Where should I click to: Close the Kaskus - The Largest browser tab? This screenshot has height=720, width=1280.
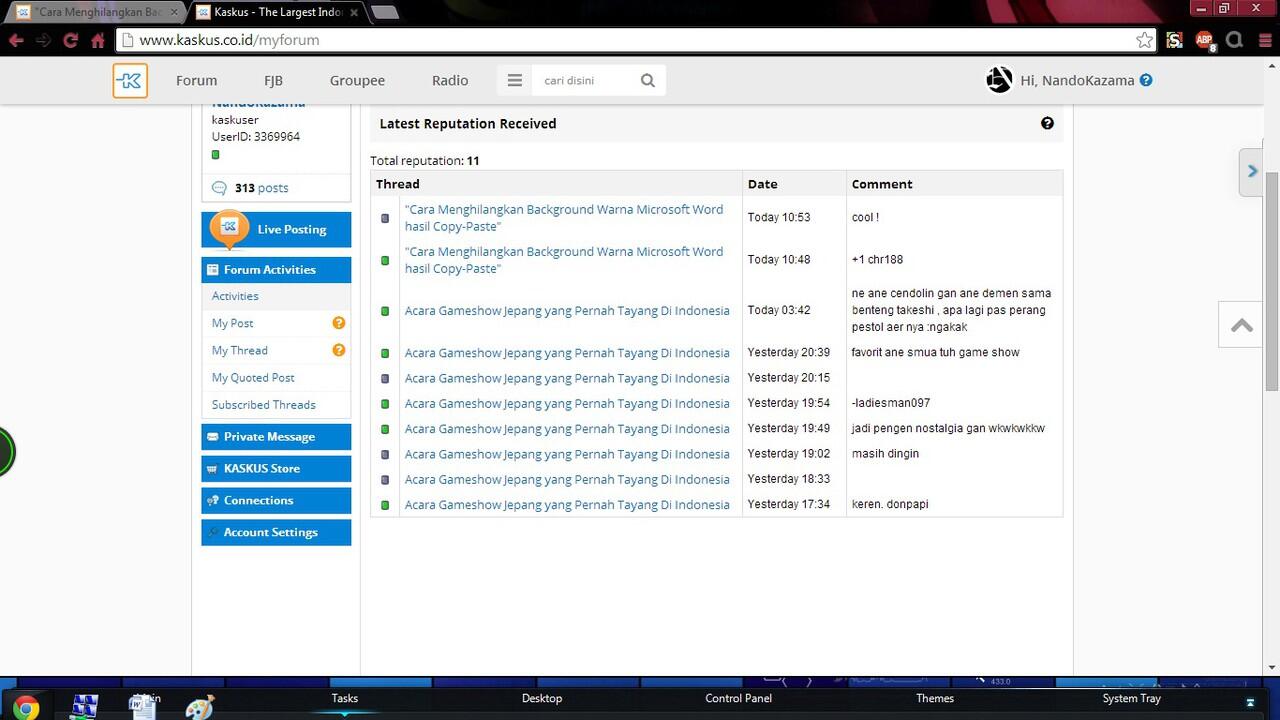[354, 13]
